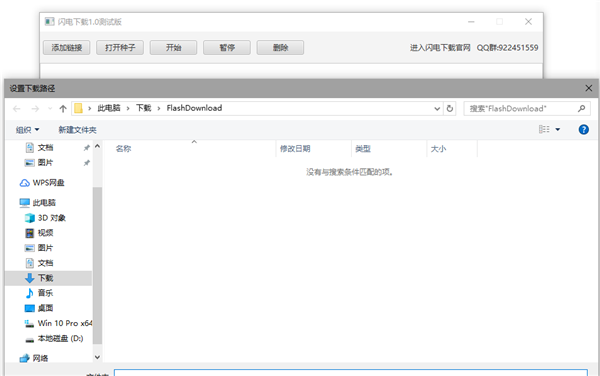This screenshot has height=376, width=600.
Task: Click the sidebar scrollbar thumb
Action: click(x=98, y=265)
